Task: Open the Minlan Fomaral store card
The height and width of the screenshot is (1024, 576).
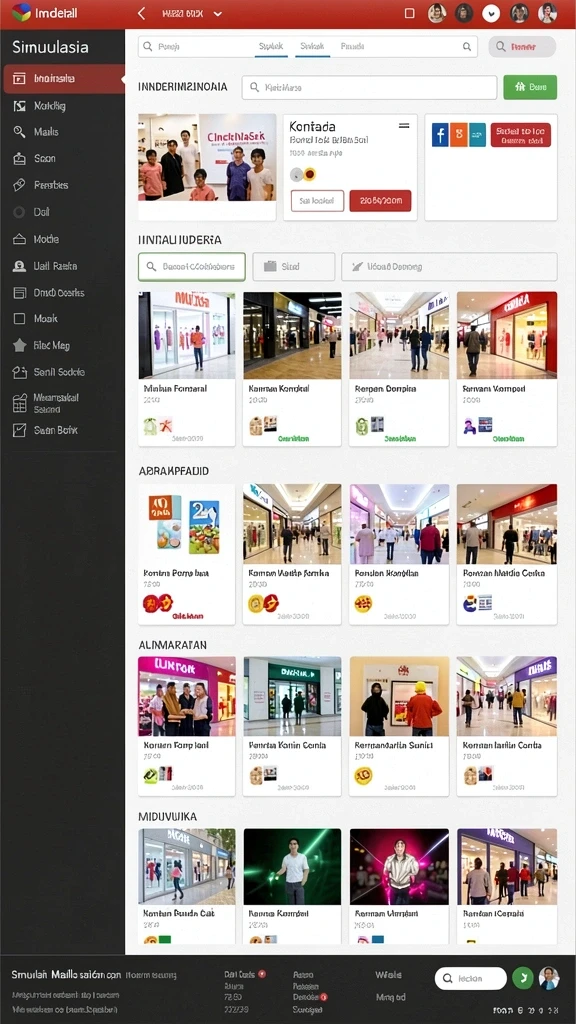Action: [x=187, y=369]
